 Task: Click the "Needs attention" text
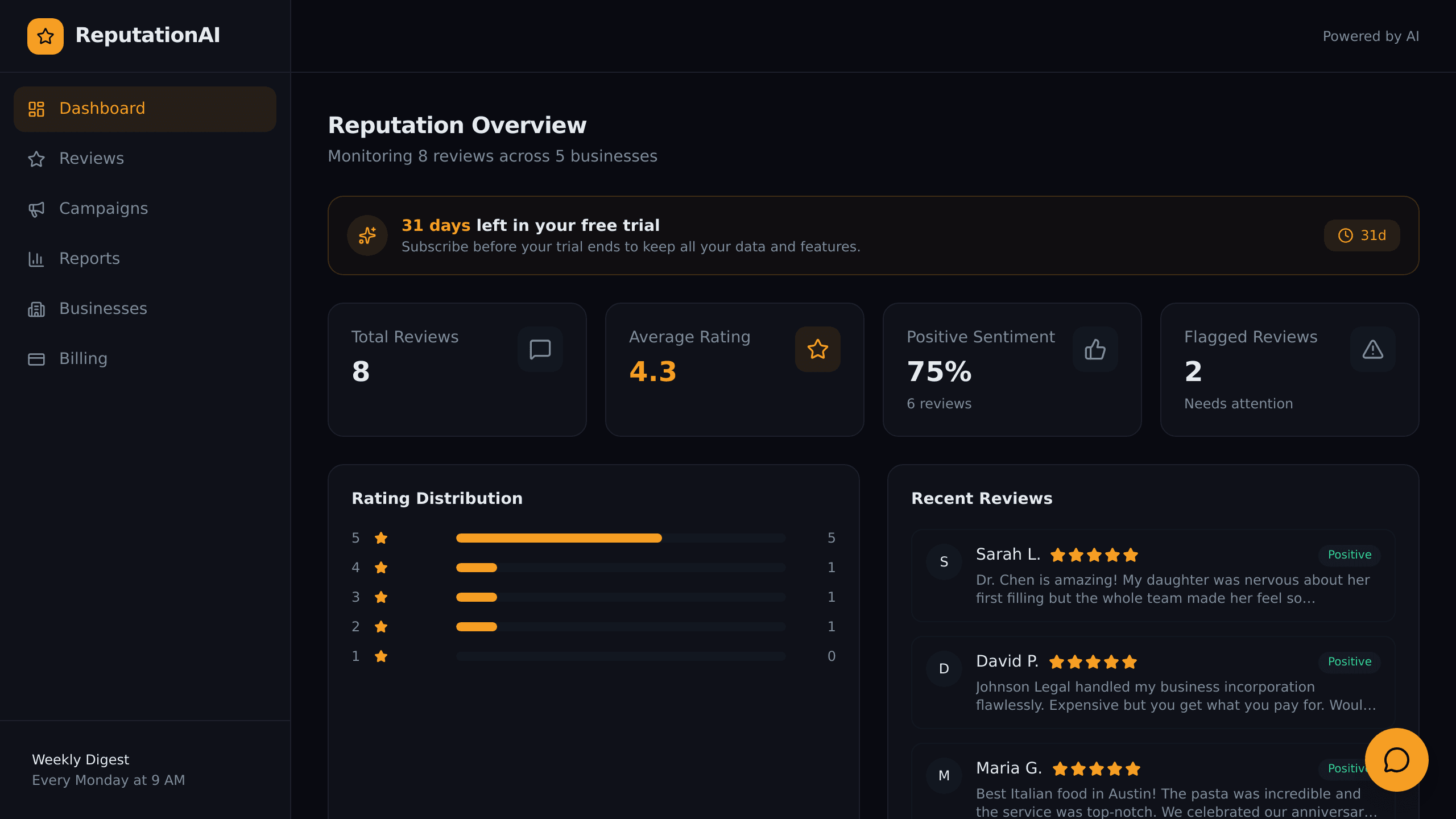pos(1238,404)
